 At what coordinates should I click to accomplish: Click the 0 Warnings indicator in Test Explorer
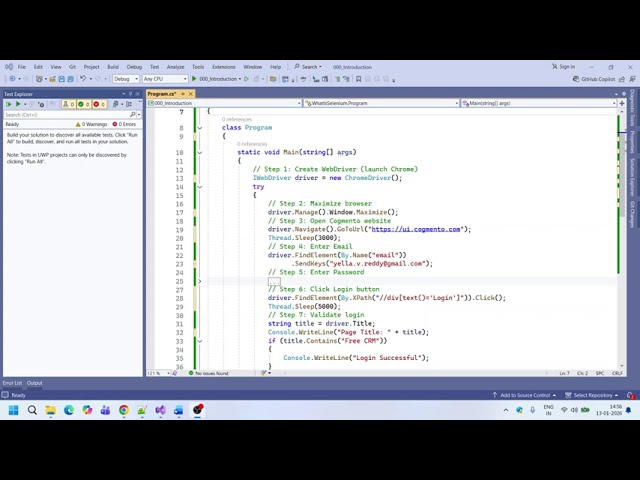pos(91,124)
